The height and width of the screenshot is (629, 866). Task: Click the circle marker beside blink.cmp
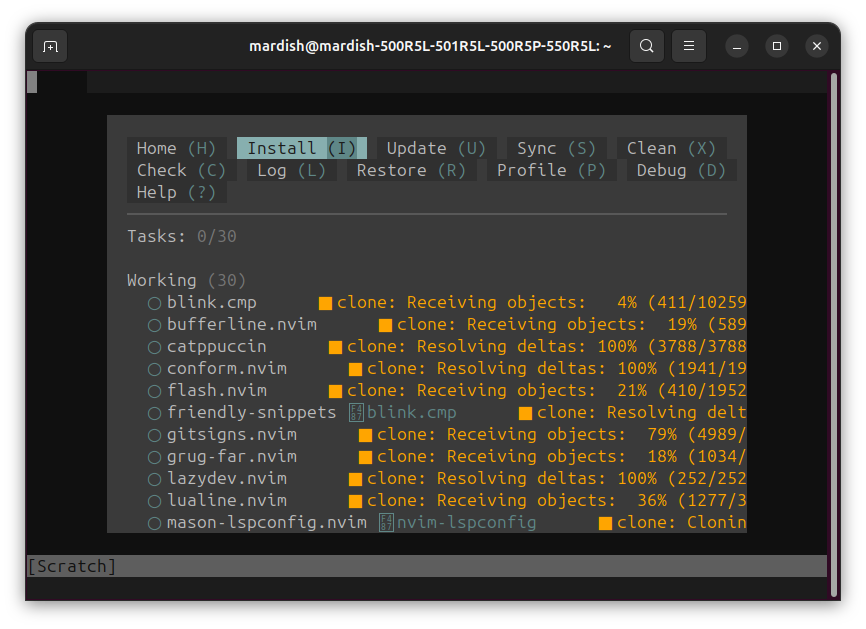tap(154, 303)
